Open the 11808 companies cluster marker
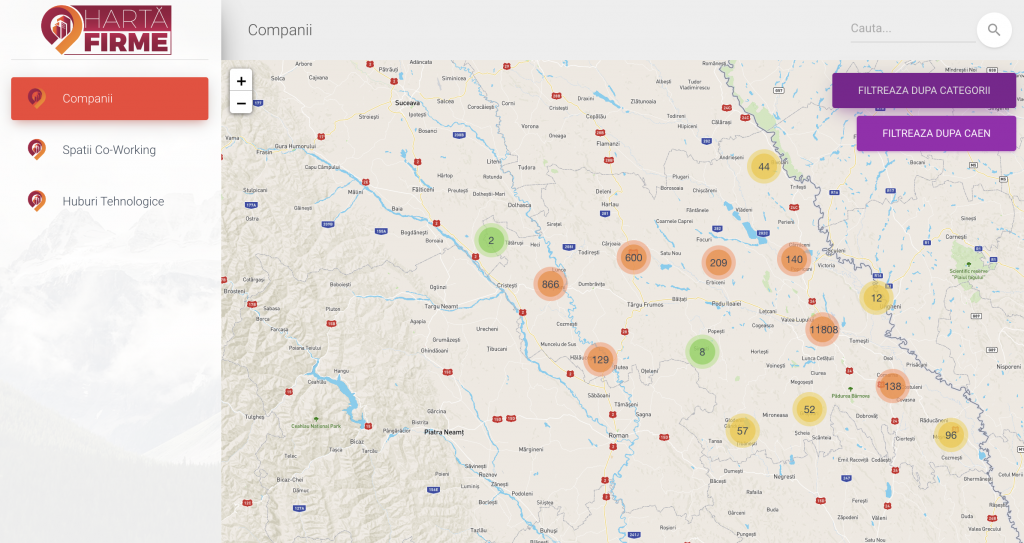The width and height of the screenshot is (1024, 543). (823, 329)
